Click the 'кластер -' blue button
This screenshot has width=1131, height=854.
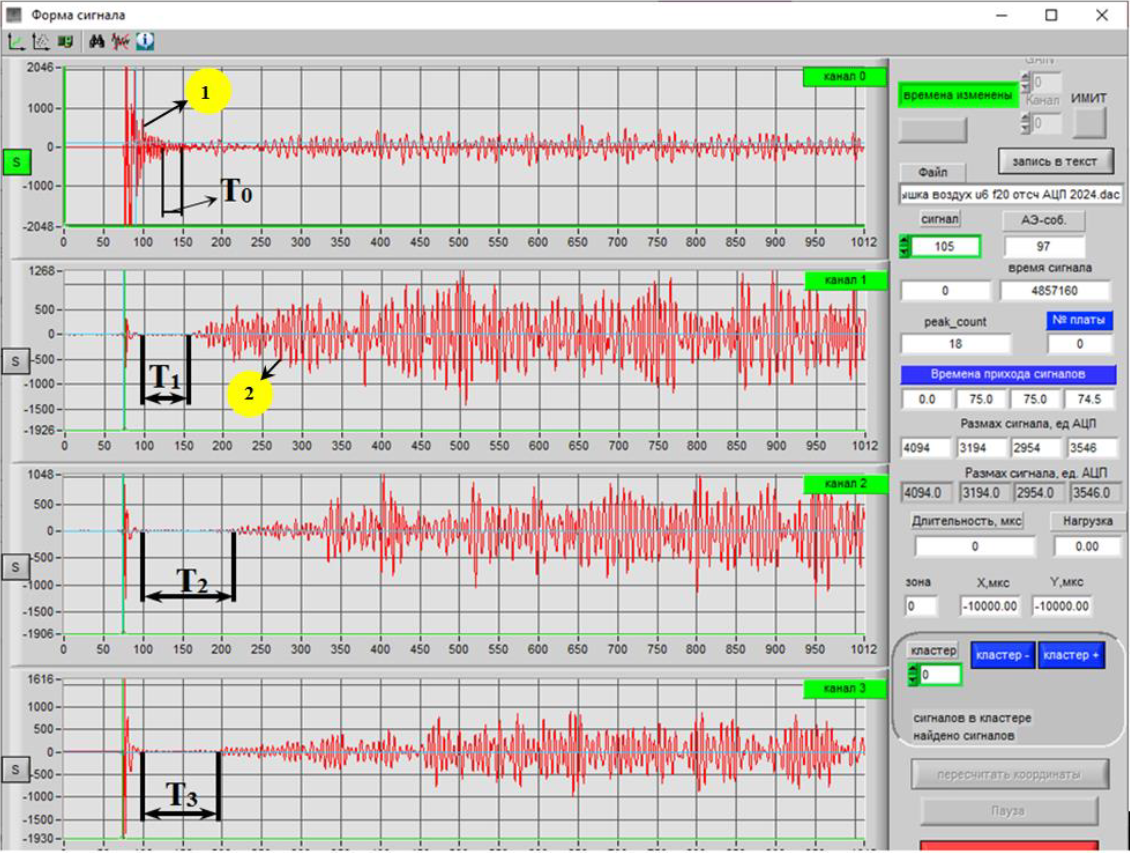(1002, 654)
